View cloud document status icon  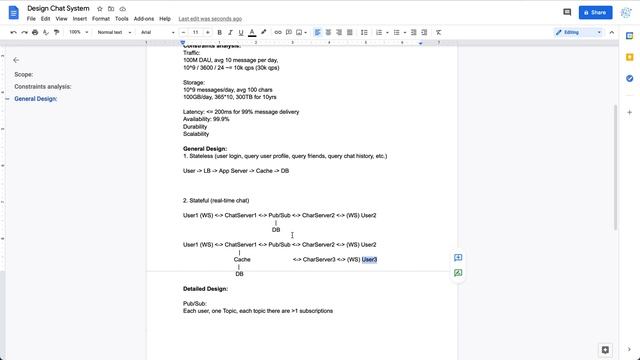point(122,9)
